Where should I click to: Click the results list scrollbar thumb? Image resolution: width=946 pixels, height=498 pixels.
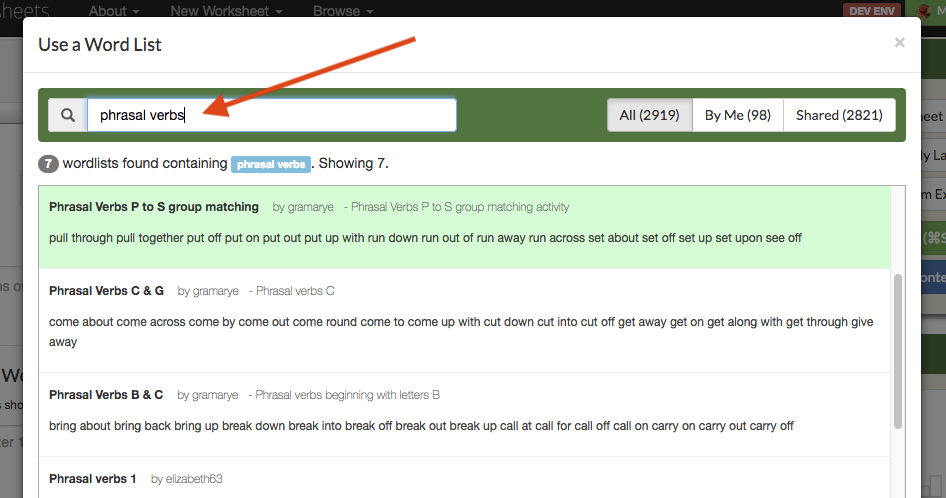pyautogui.click(x=898, y=351)
